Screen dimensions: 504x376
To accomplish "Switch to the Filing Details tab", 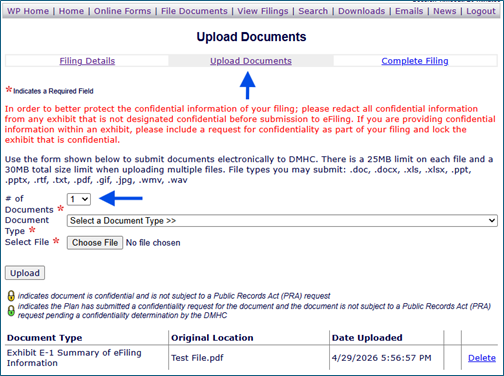I will point(87,61).
